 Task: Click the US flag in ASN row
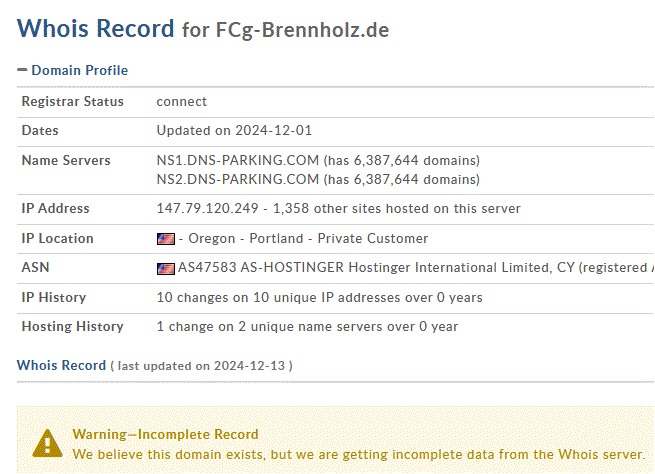tap(166, 269)
